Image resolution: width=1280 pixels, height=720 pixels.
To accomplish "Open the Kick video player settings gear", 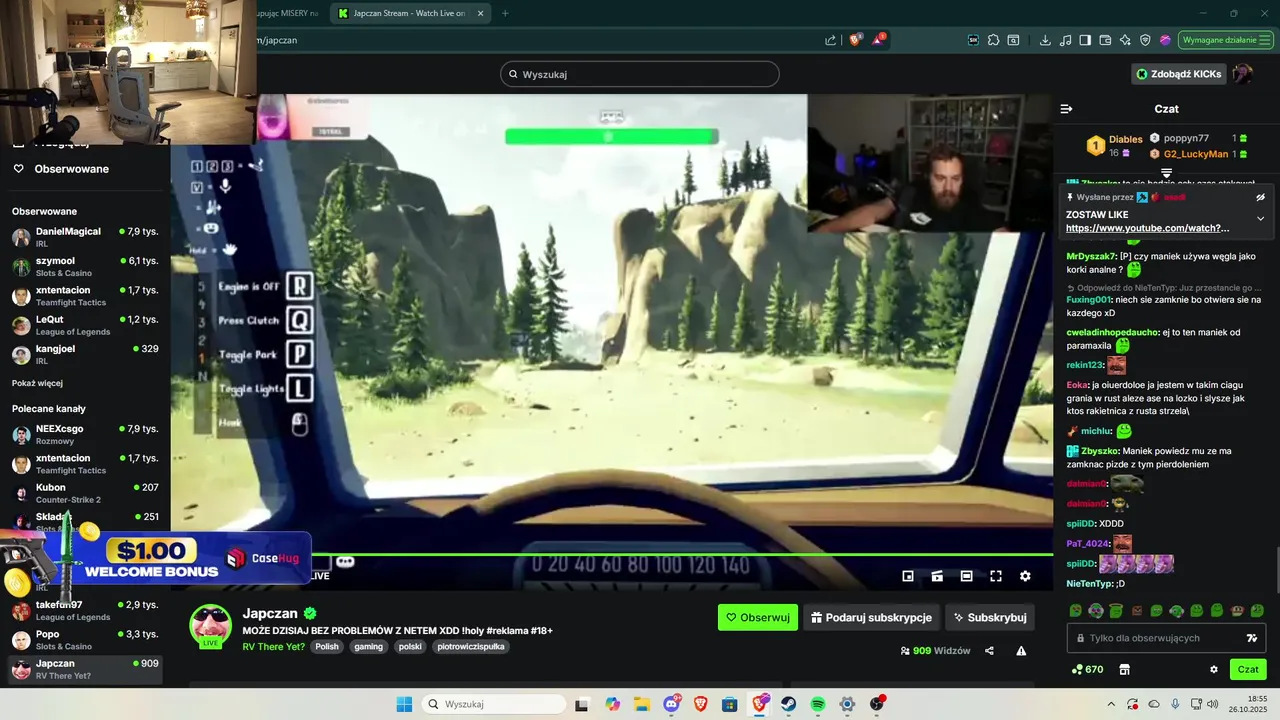I will pos(1025,576).
